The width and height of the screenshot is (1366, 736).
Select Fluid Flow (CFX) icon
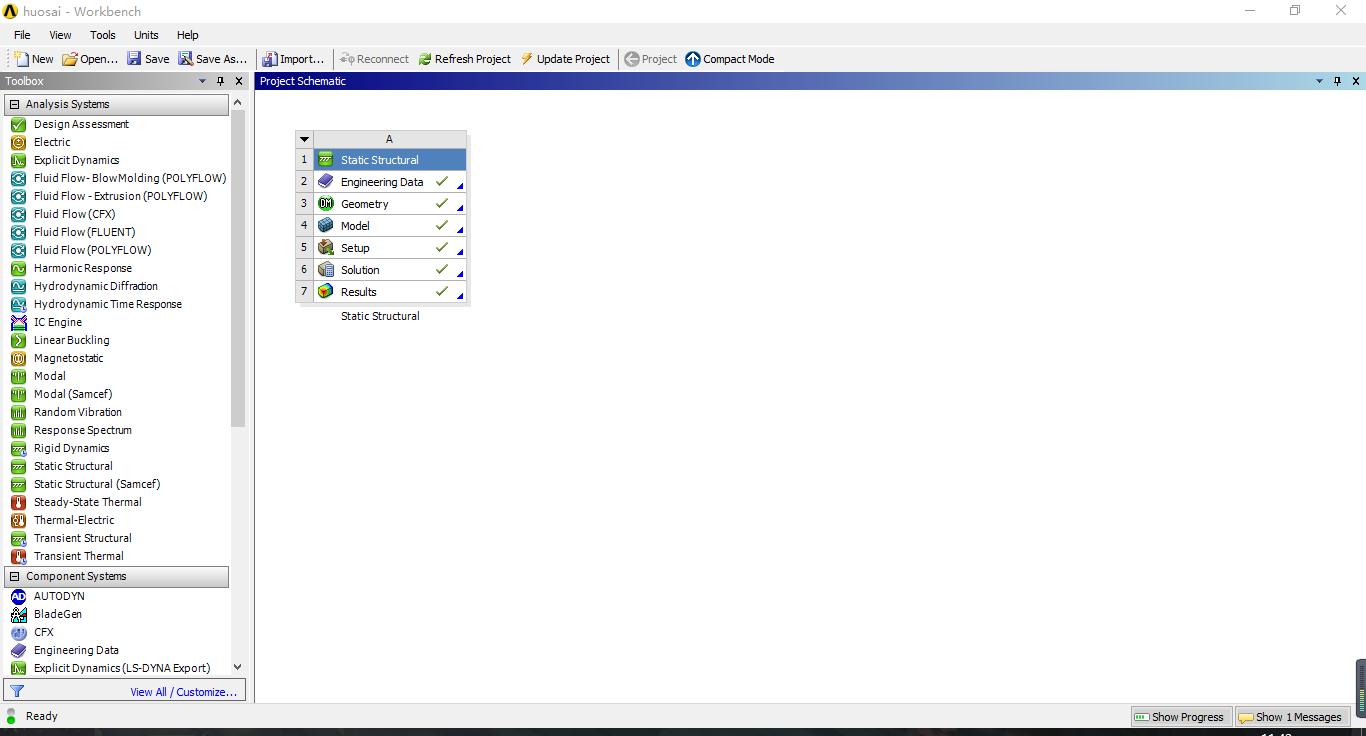pos(18,214)
